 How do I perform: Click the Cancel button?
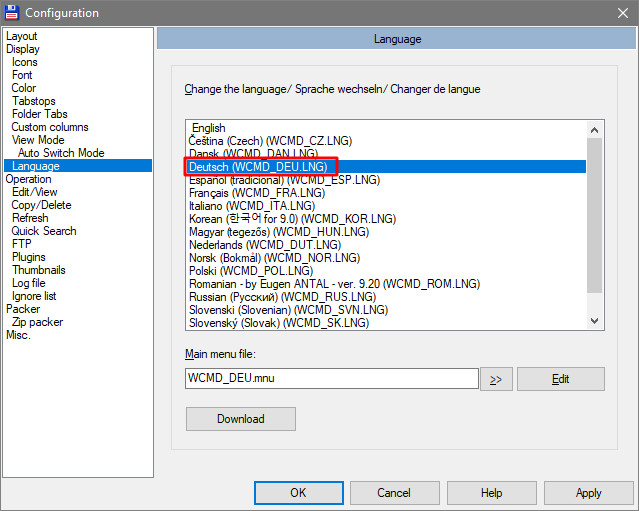pyautogui.click(x=394, y=493)
